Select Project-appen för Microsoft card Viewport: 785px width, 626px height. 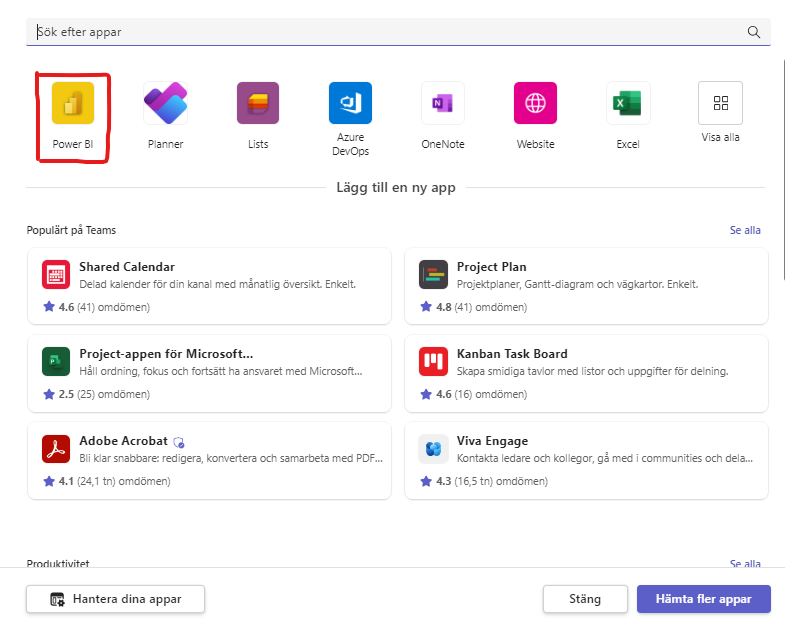[x=208, y=373]
